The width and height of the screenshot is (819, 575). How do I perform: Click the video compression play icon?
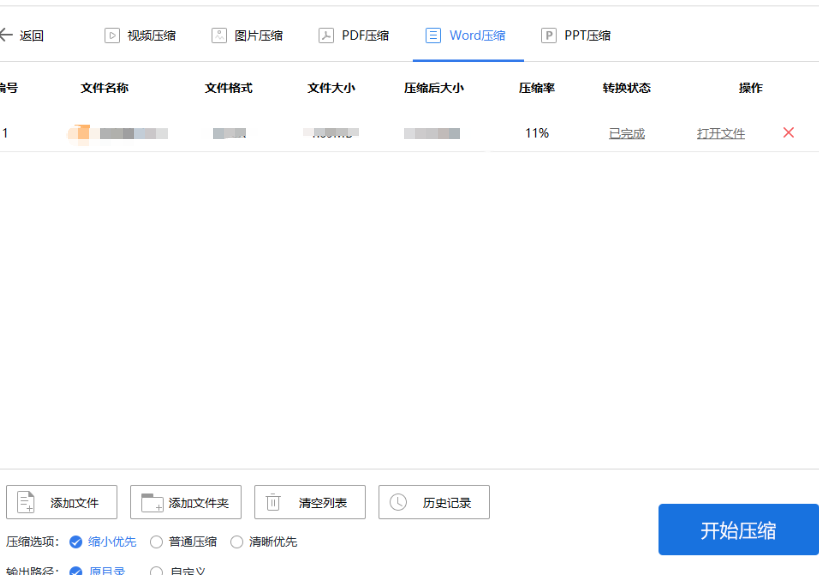(x=112, y=36)
